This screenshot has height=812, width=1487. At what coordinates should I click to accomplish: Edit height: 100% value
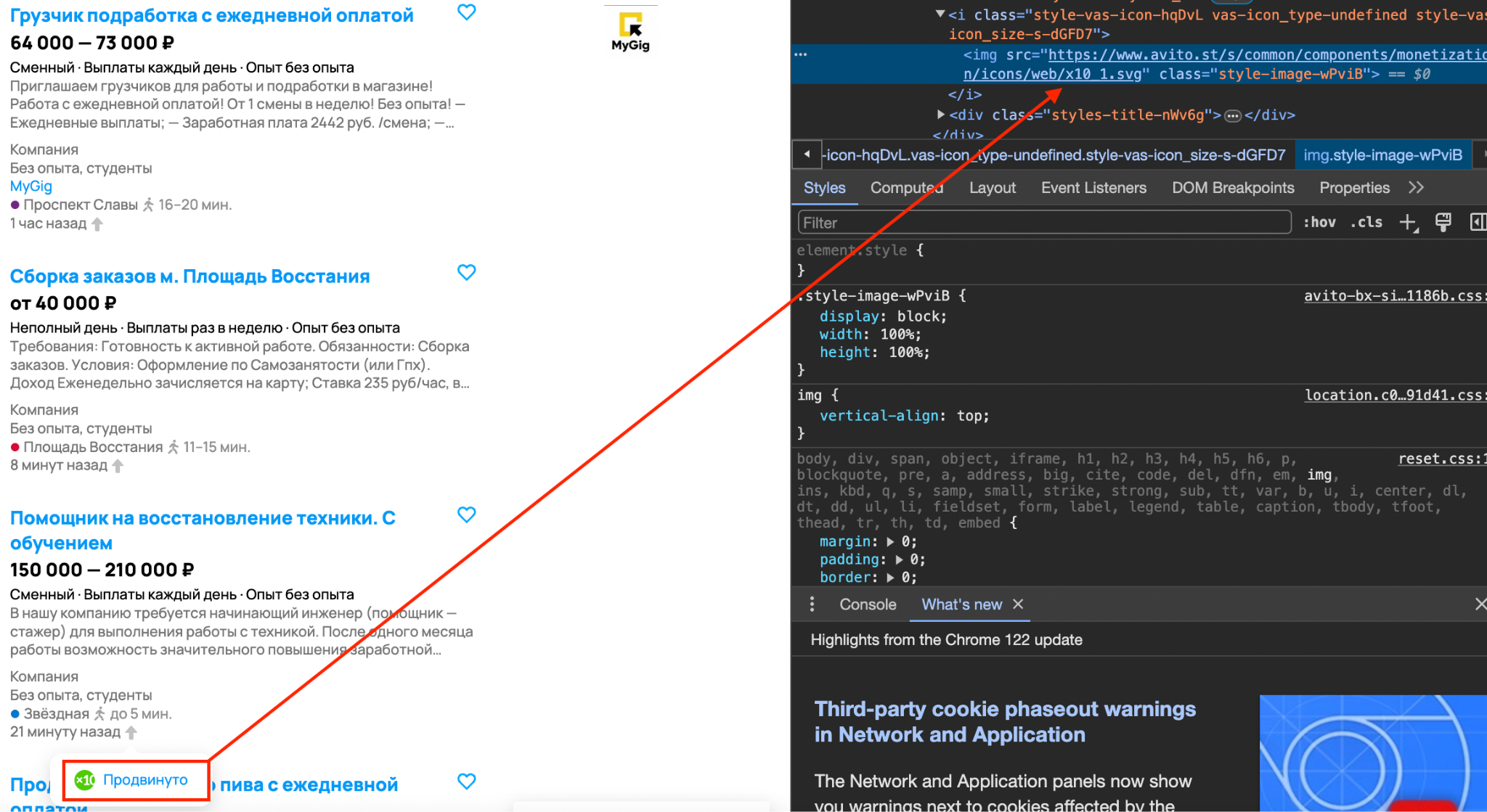coord(905,353)
